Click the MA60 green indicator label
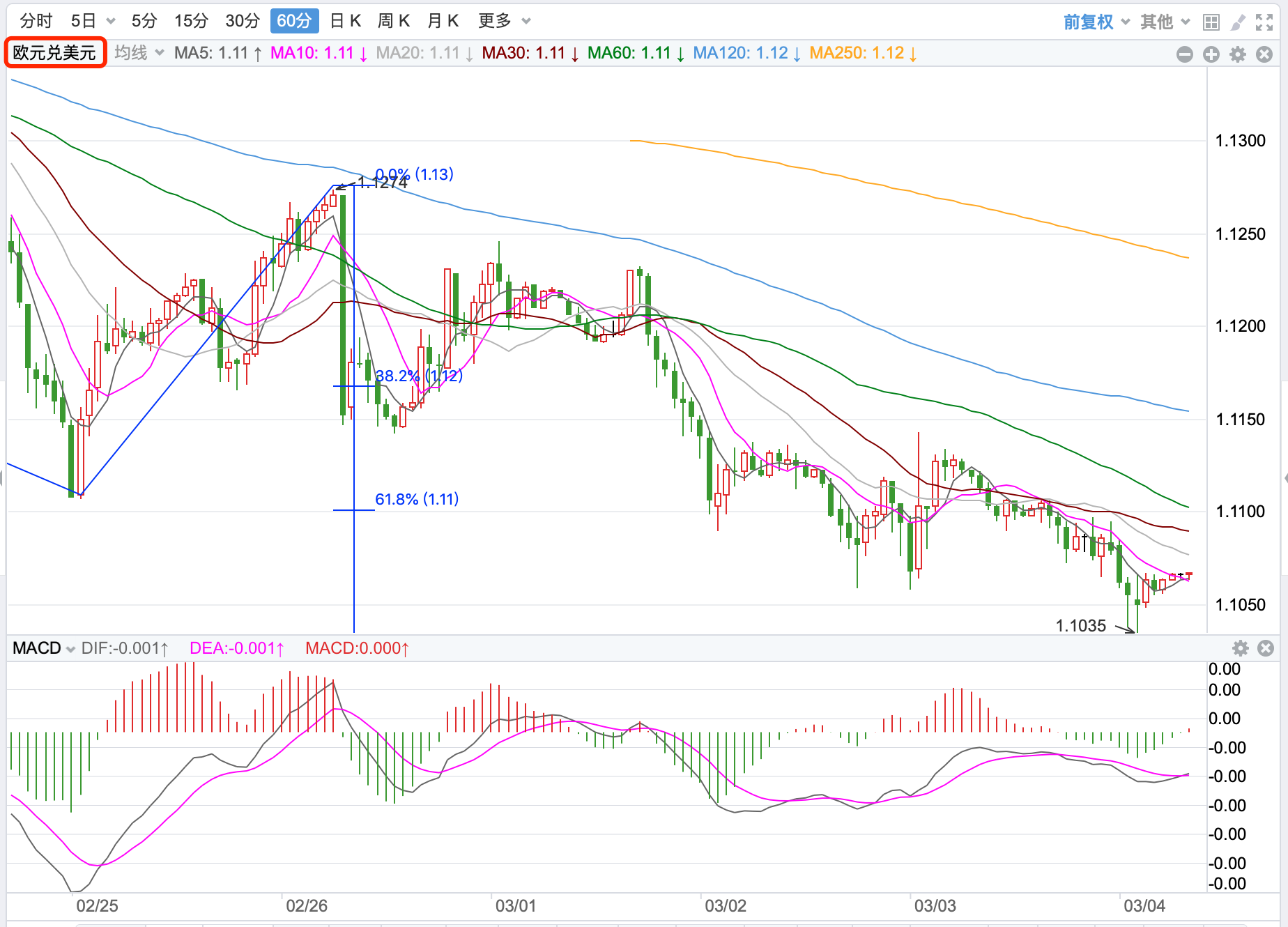 point(636,53)
